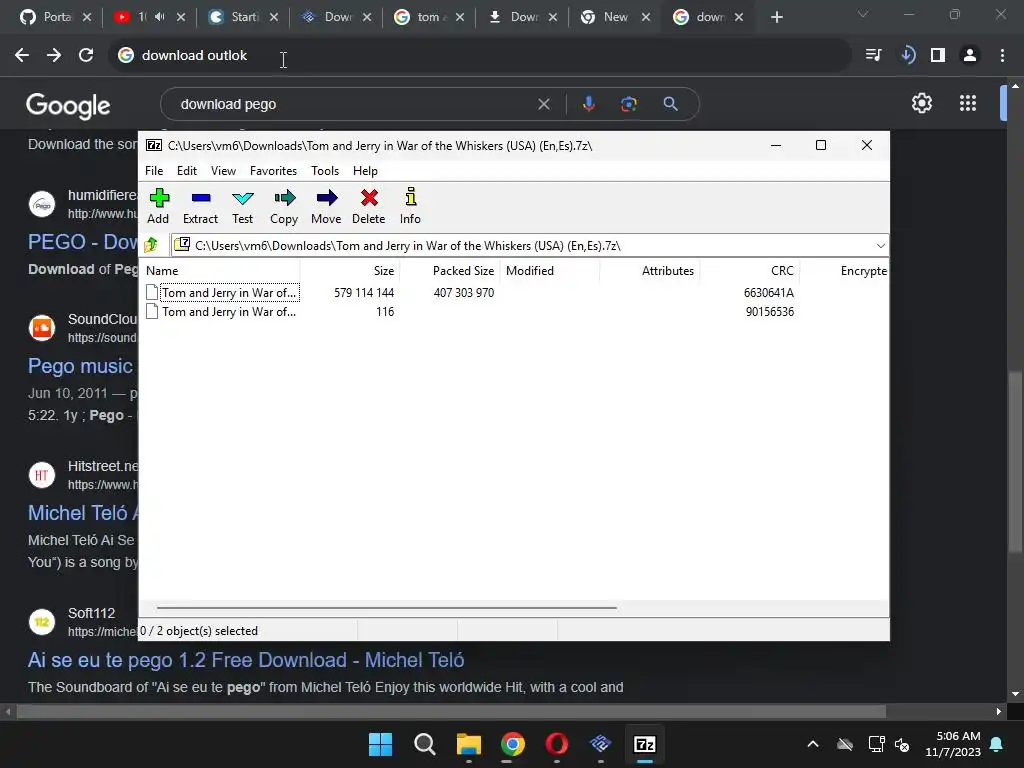This screenshot has height=768, width=1024.
Task: Mute the YouTube tab audio icon
Action: click(160, 17)
